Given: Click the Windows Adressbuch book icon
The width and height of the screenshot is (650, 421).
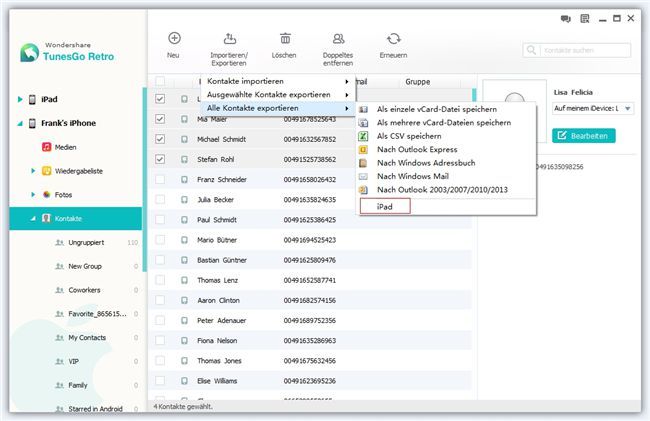Looking at the screenshot, I should pos(363,163).
